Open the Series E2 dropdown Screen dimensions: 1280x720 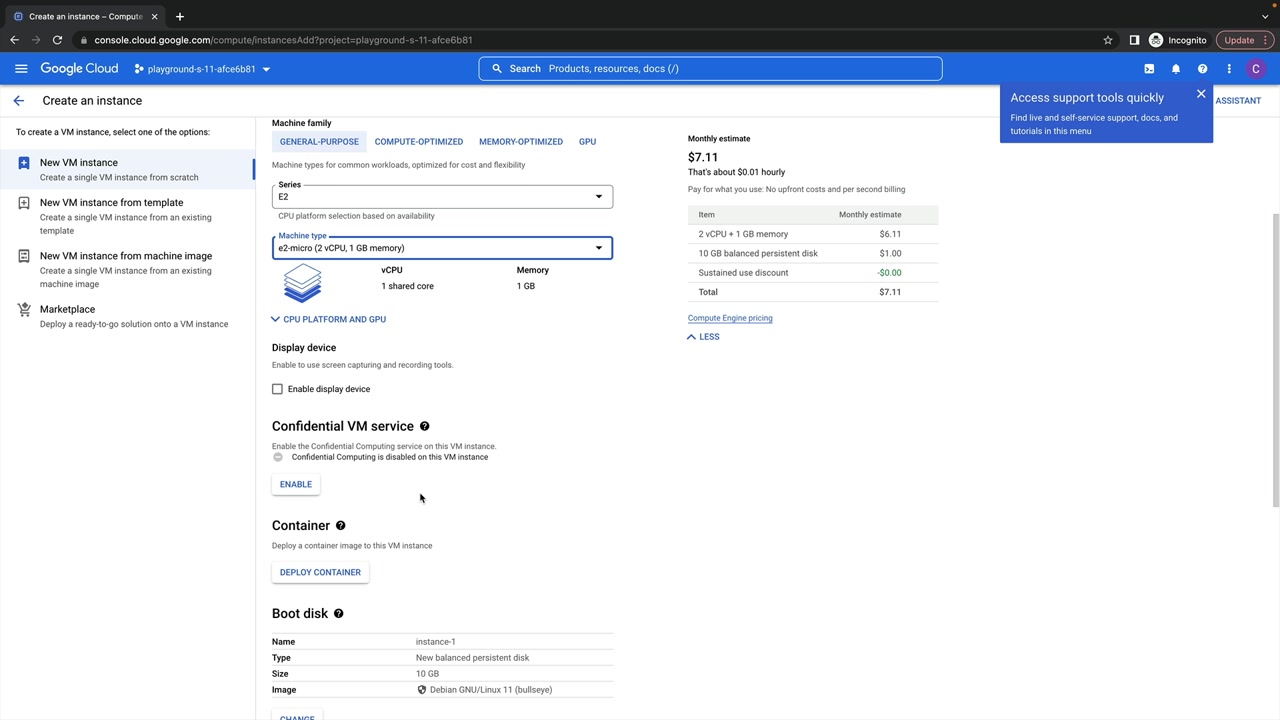[442, 196]
